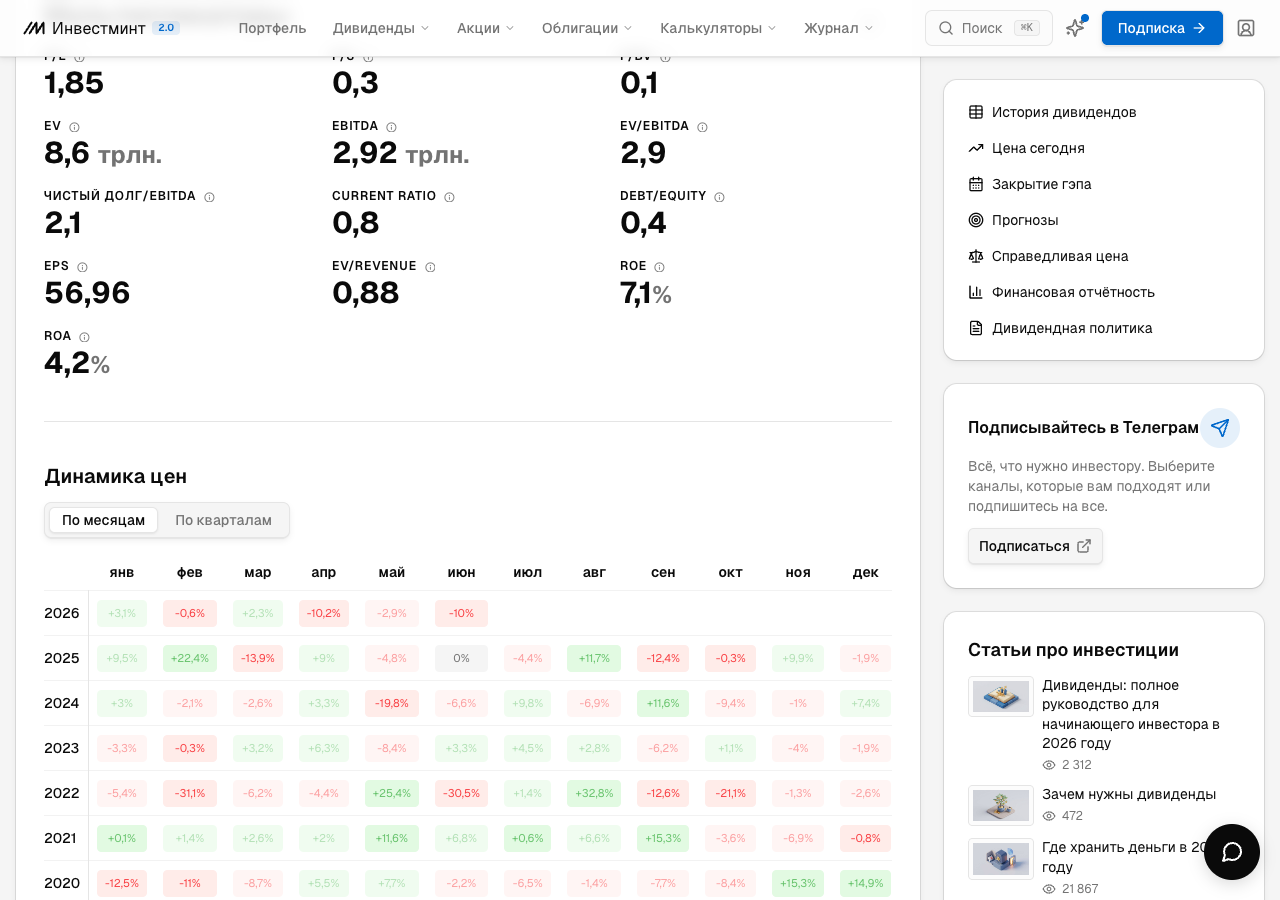
Task: Expand the Облигации menu
Action: (x=587, y=28)
